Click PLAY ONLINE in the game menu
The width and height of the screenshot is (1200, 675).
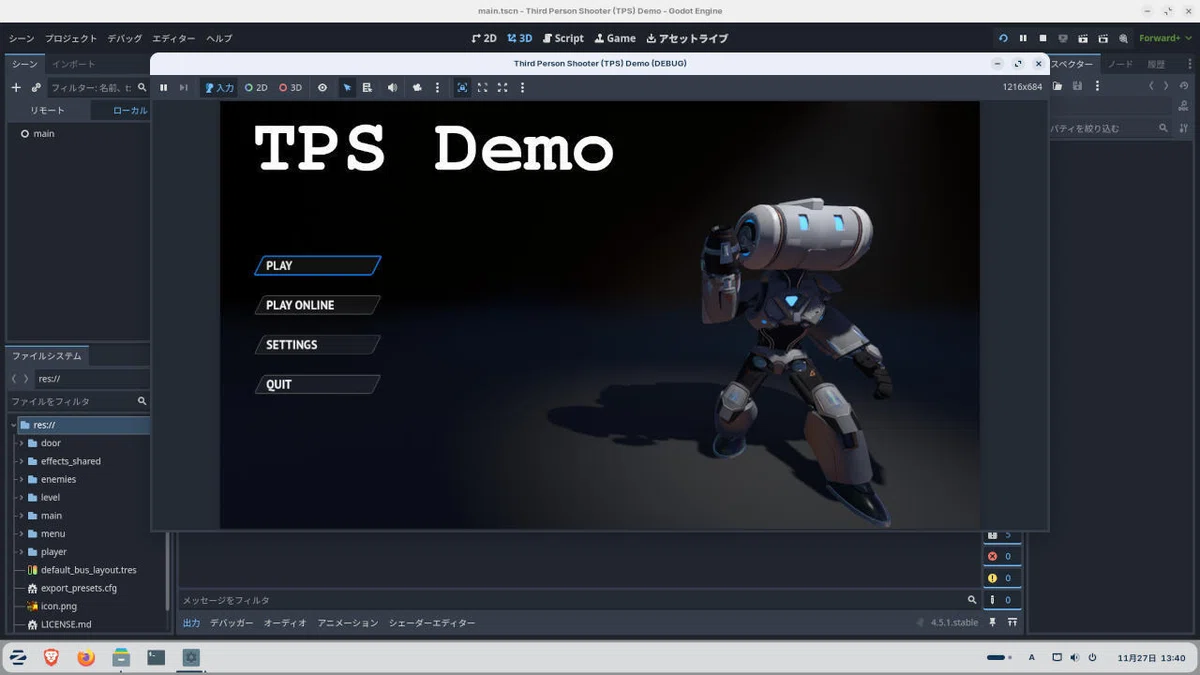click(x=318, y=305)
